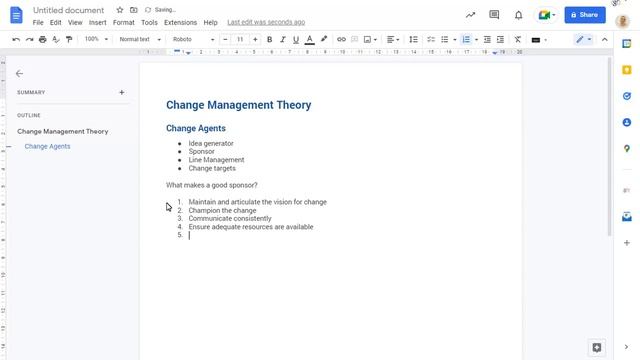Screen dimensions: 640x360
Task: Expand the bulleted list style options
Action: 454,40
